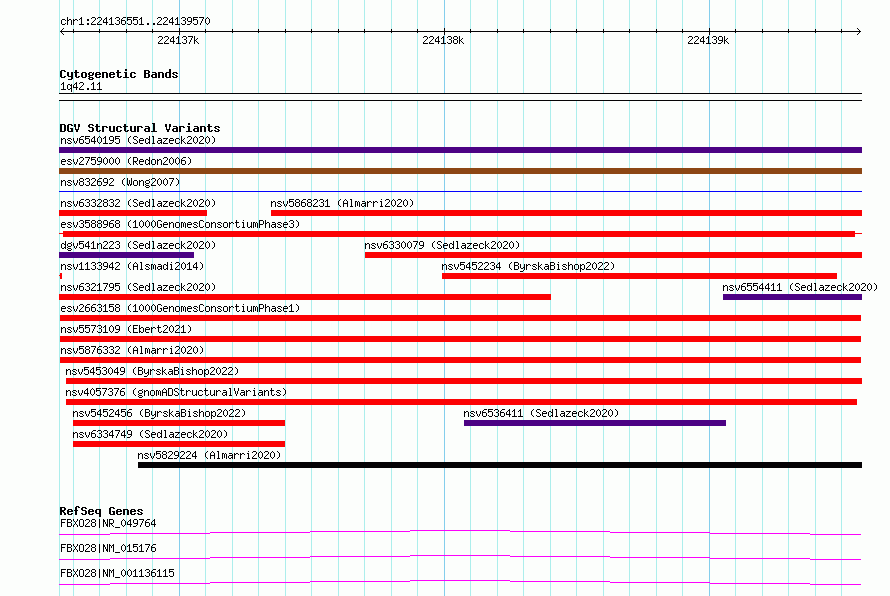Click the 224137k ruler tick label
The height and width of the screenshot is (596, 890).
178,40
